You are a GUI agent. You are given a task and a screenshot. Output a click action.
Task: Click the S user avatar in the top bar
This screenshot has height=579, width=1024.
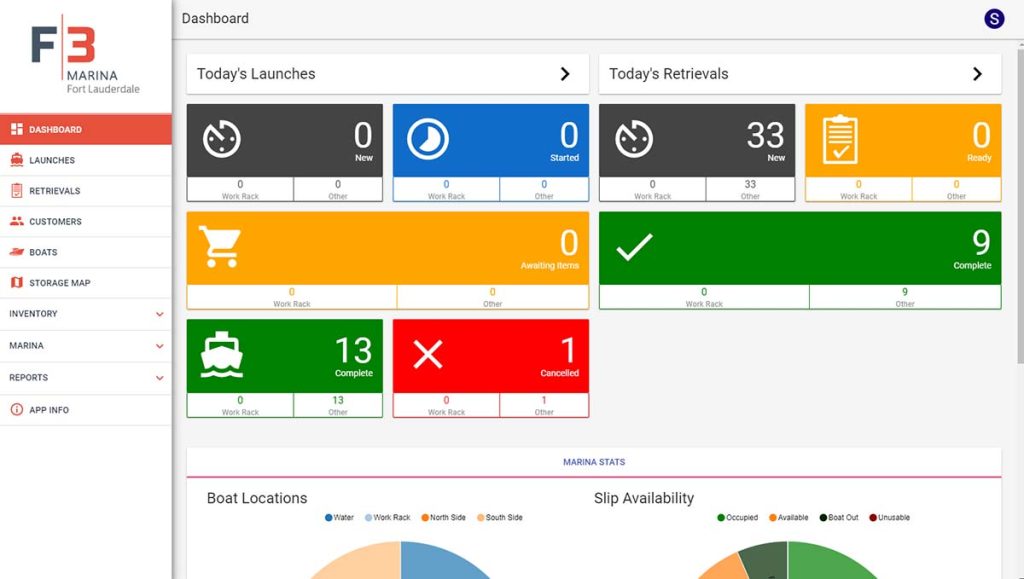click(993, 18)
